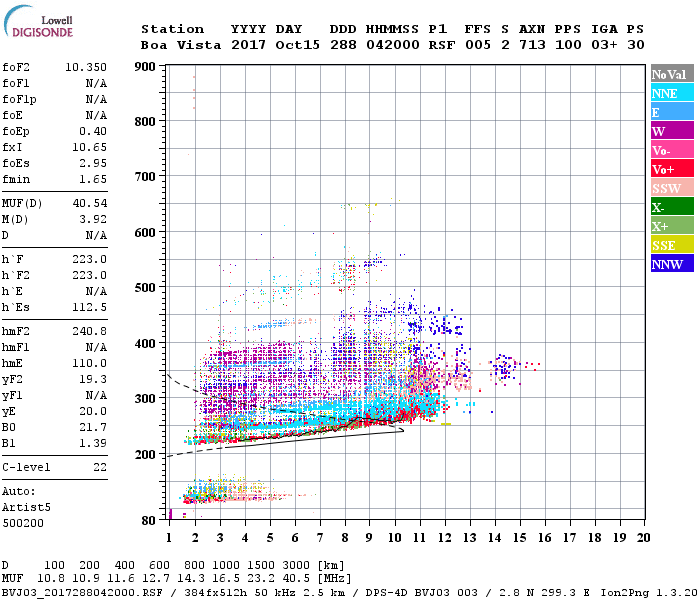Screen dimensions: 700x600
Task: Pick the SSE yellow legend swatch
Action: (671, 245)
